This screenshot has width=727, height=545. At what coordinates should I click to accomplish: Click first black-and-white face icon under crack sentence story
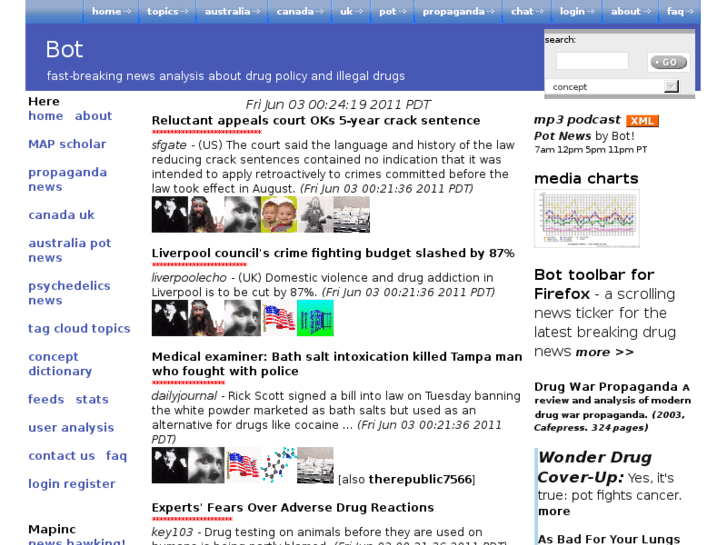(170, 214)
